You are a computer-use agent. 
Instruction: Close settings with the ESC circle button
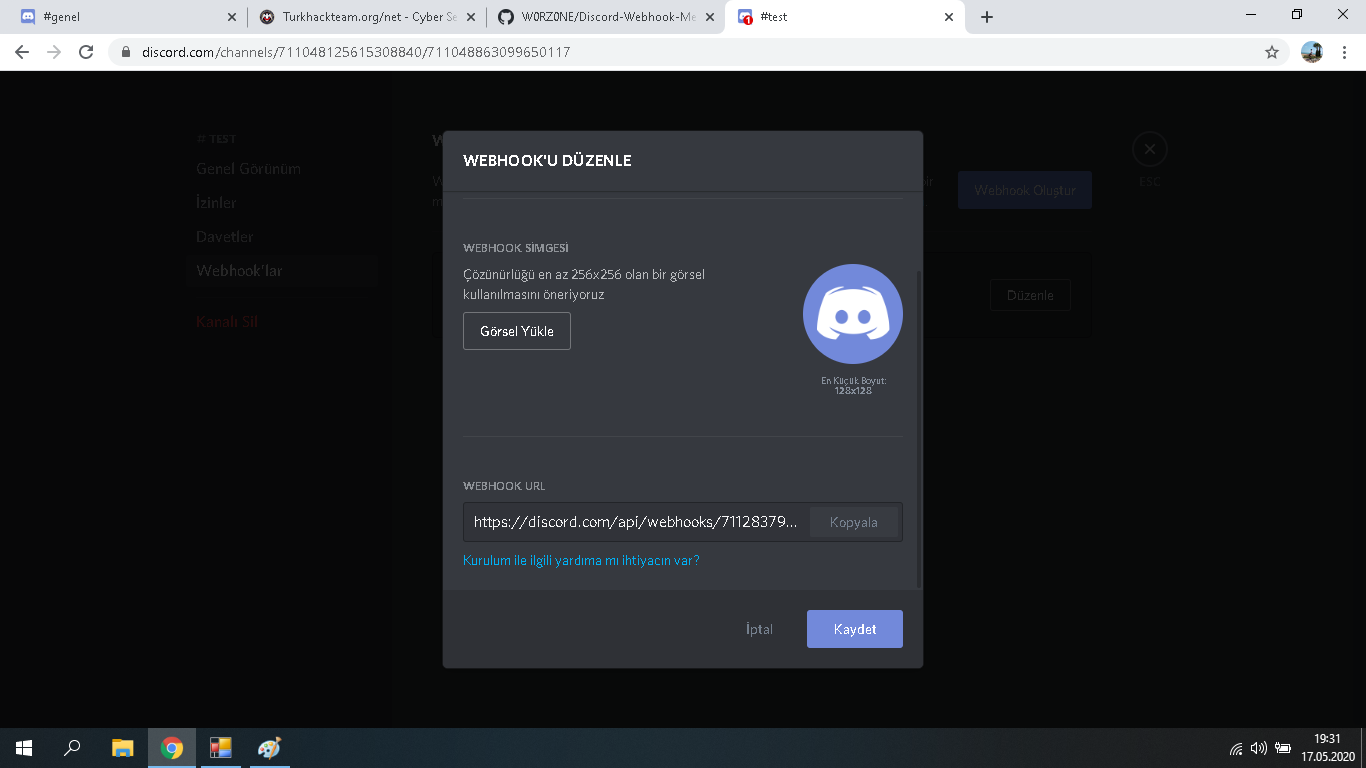pos(1150,150)
